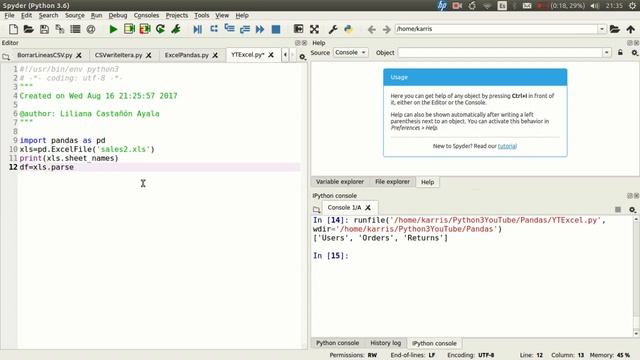Image resolution: width=640 pixels, height=360 pixels.
Task: Save all files toolbar icon
Action: pos(60,29)
